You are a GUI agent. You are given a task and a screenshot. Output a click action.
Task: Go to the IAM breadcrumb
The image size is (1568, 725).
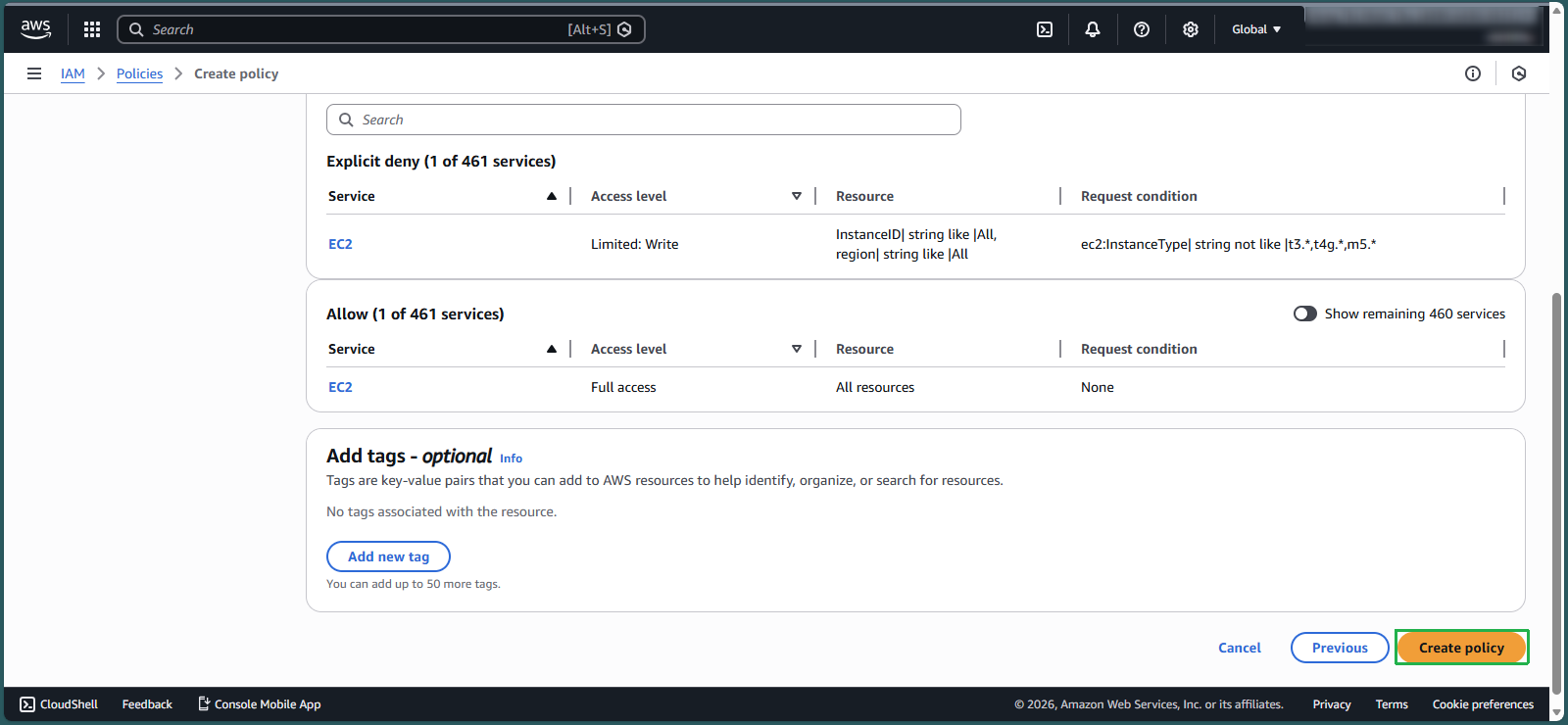point(73,73)
